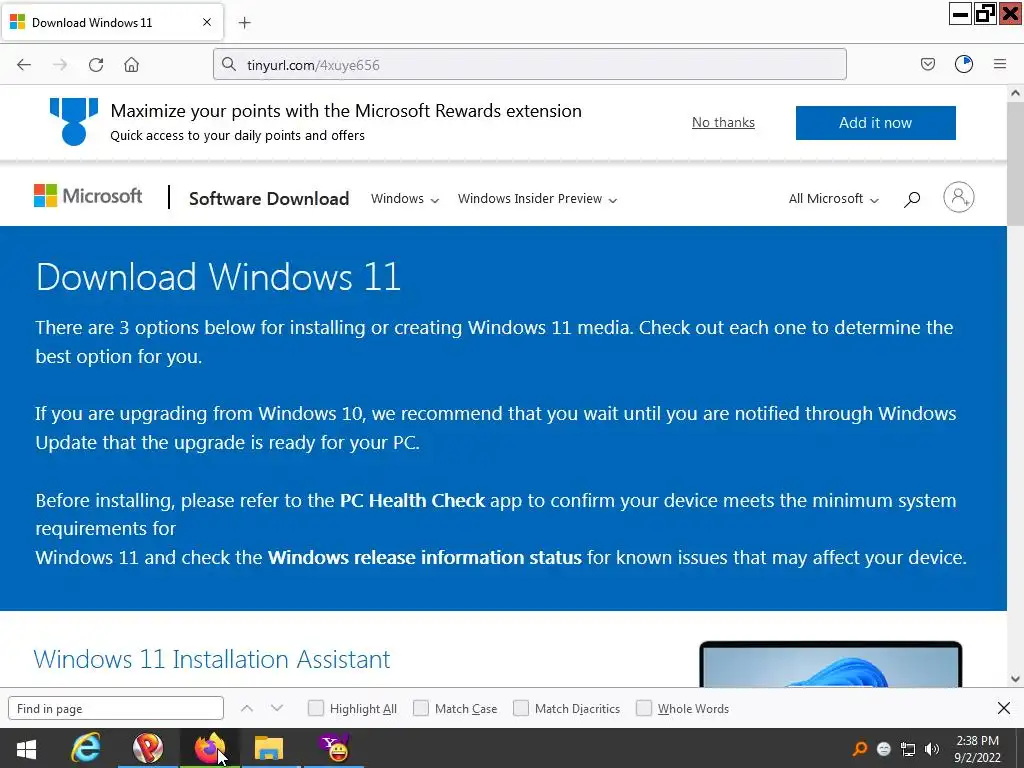This screenshot has width=1024, height=768.
Task: Click in the address bar
Action: point(530,64)
